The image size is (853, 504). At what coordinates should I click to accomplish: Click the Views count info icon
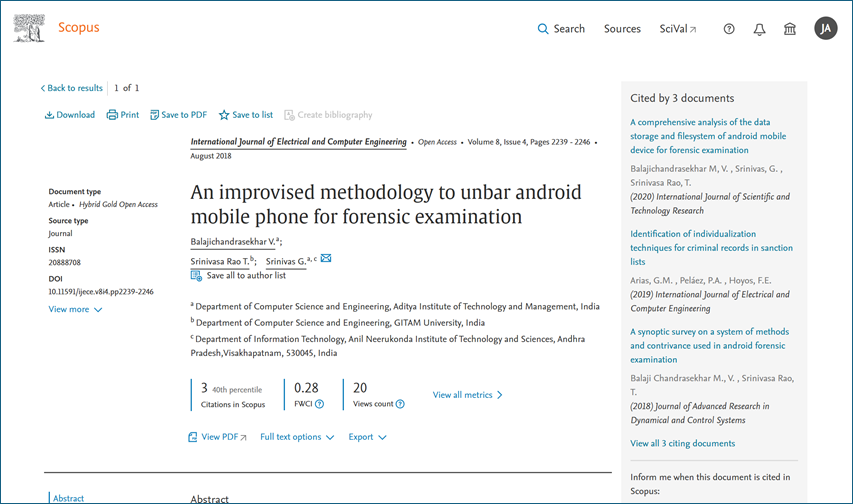pos(400,404)
